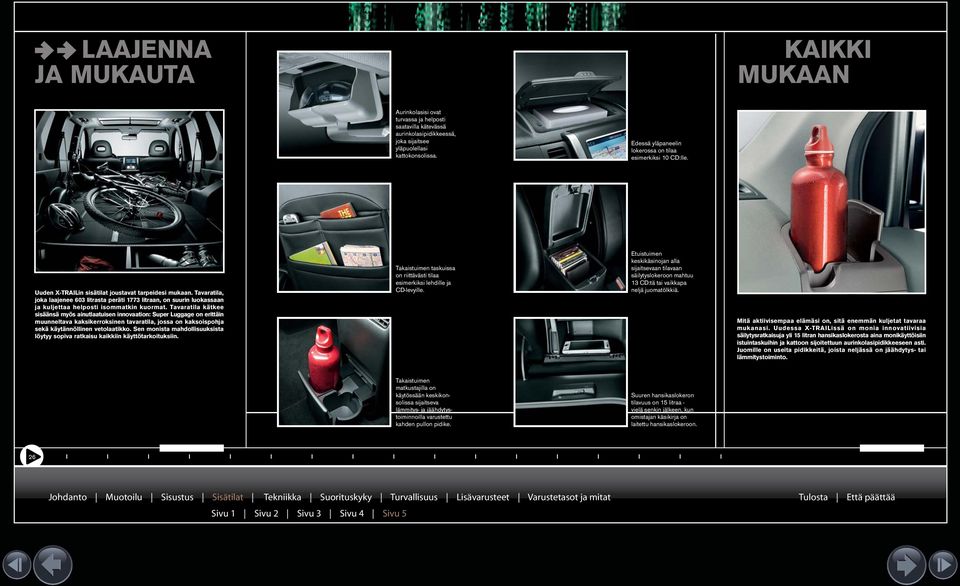Viewport: 960px width, 586px height.
Task: Advance to the next page with the right arrow
Action: pyautogui.click(x=906, y=565)
